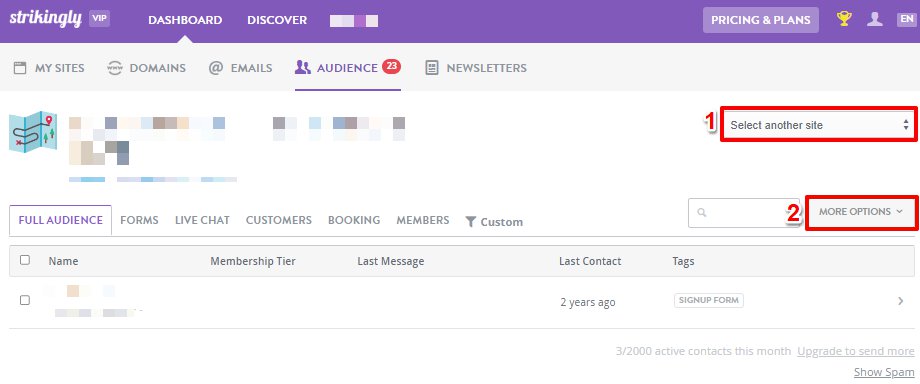This screenshot has width=920, height=384.
Task: Show Members contacts
Action: 422,220
